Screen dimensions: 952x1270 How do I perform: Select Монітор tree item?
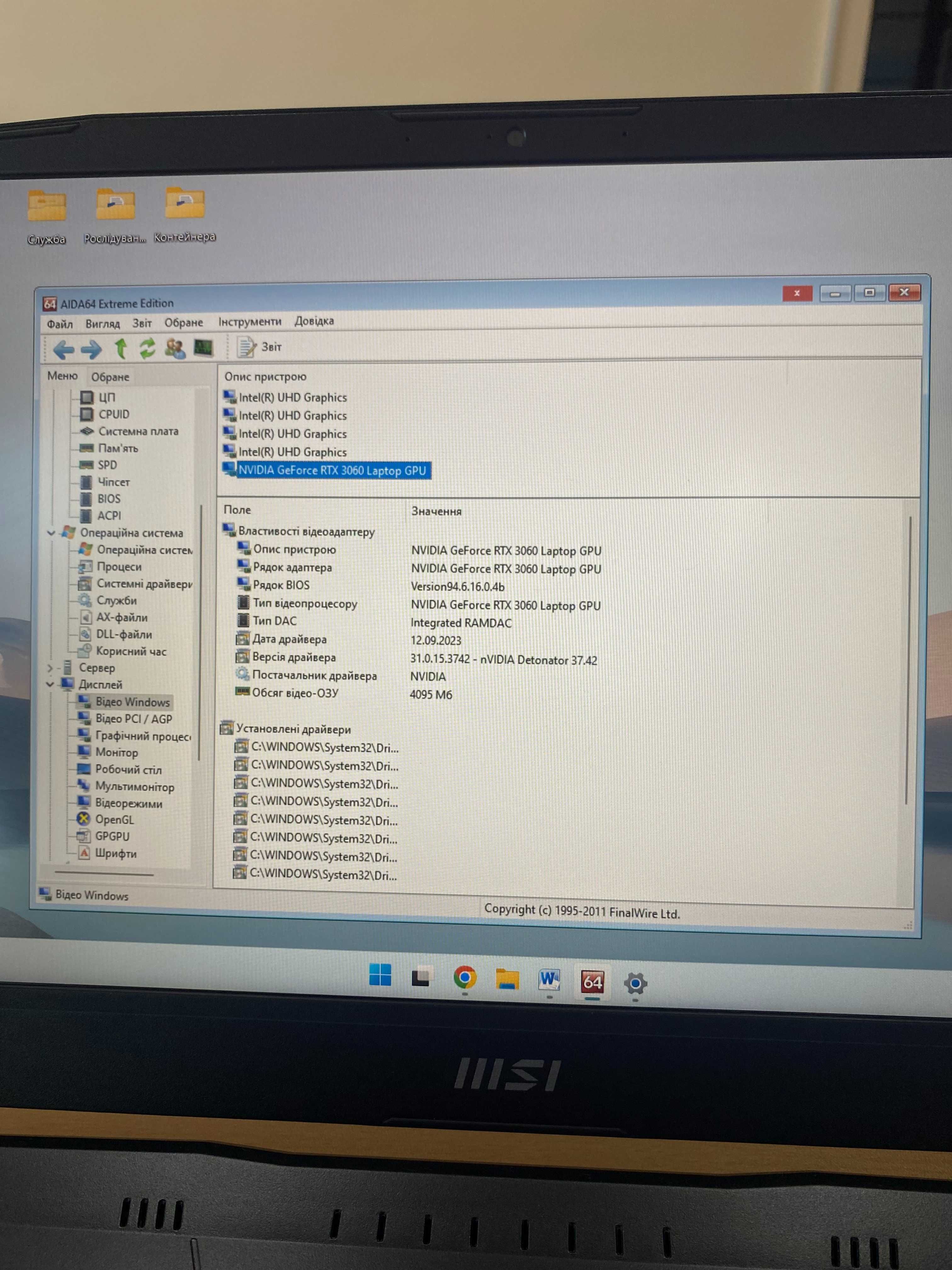coord(108,753)
